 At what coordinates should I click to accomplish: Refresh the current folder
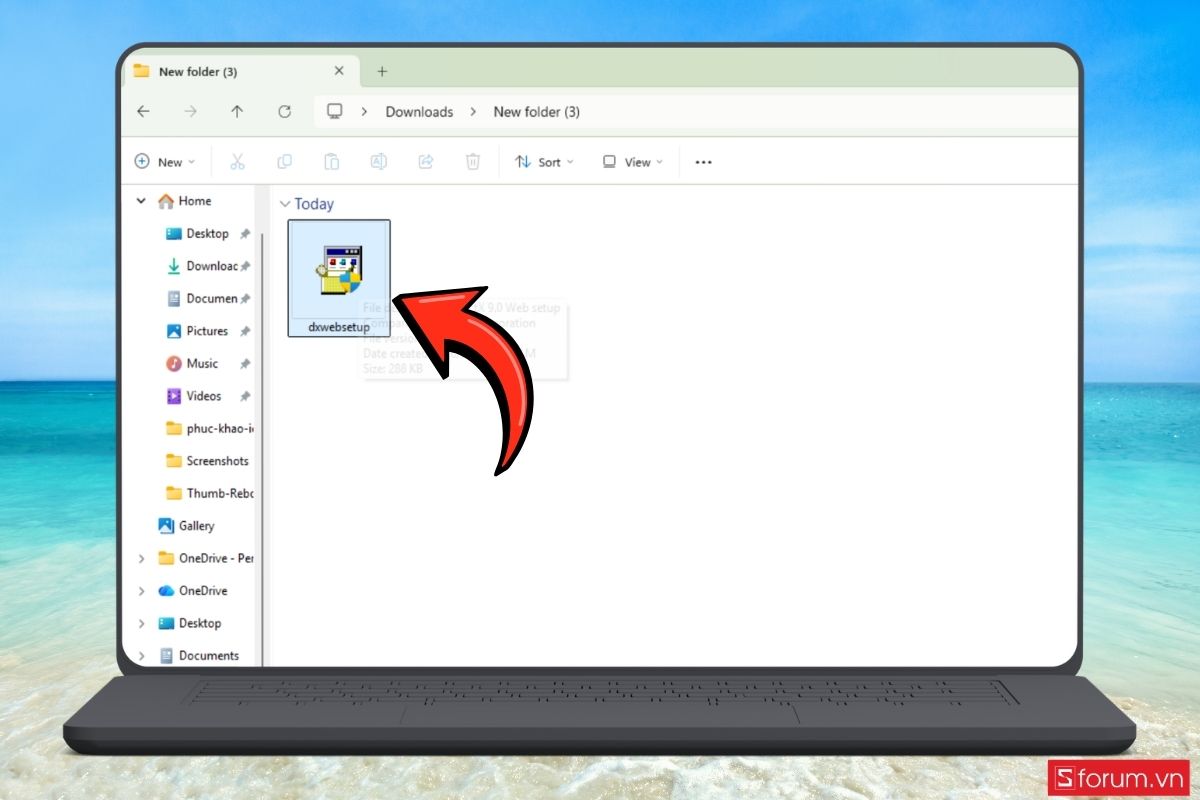(284, 112)
